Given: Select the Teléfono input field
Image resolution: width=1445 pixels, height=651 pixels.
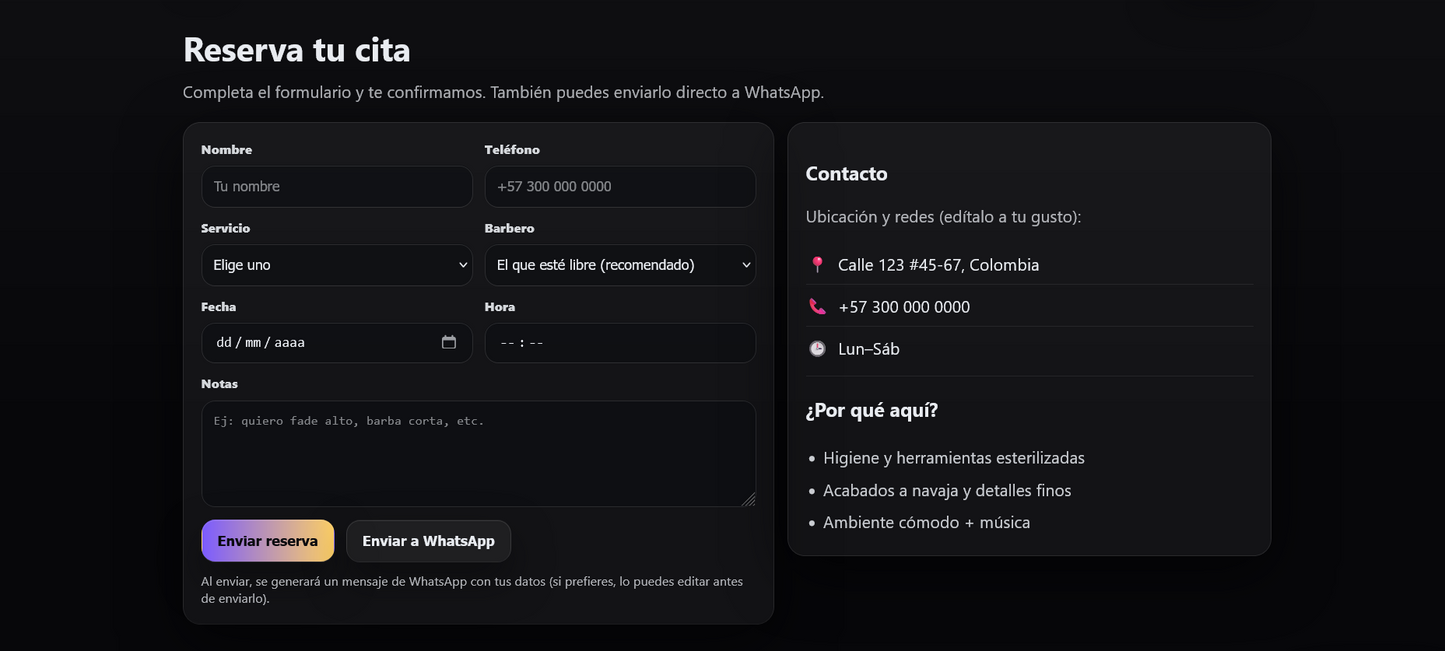Looking at the screenshot, I should [x=620, y=186].
